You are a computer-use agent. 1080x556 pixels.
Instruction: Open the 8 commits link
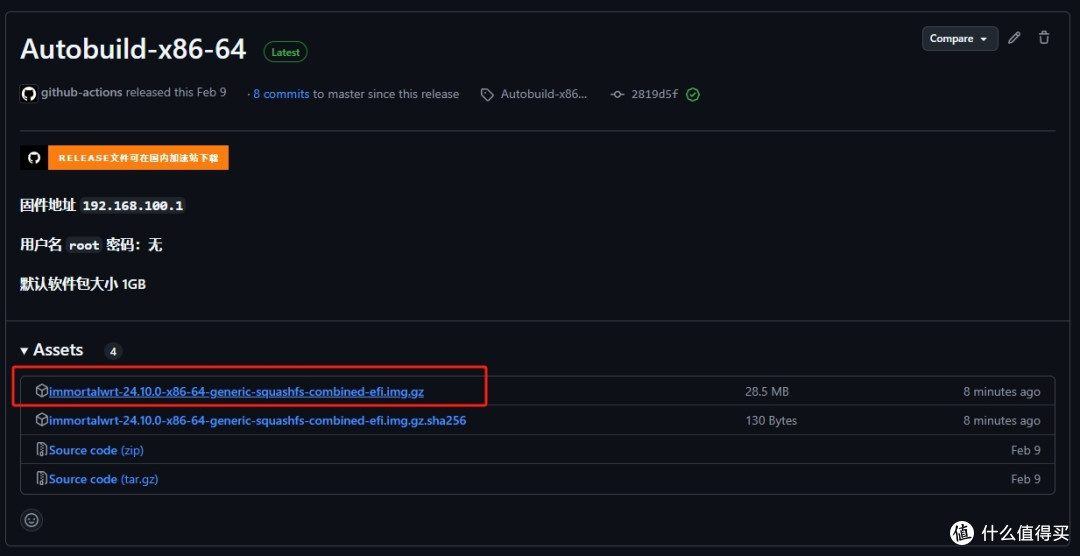pyautogui.click(x=281, y=94)
